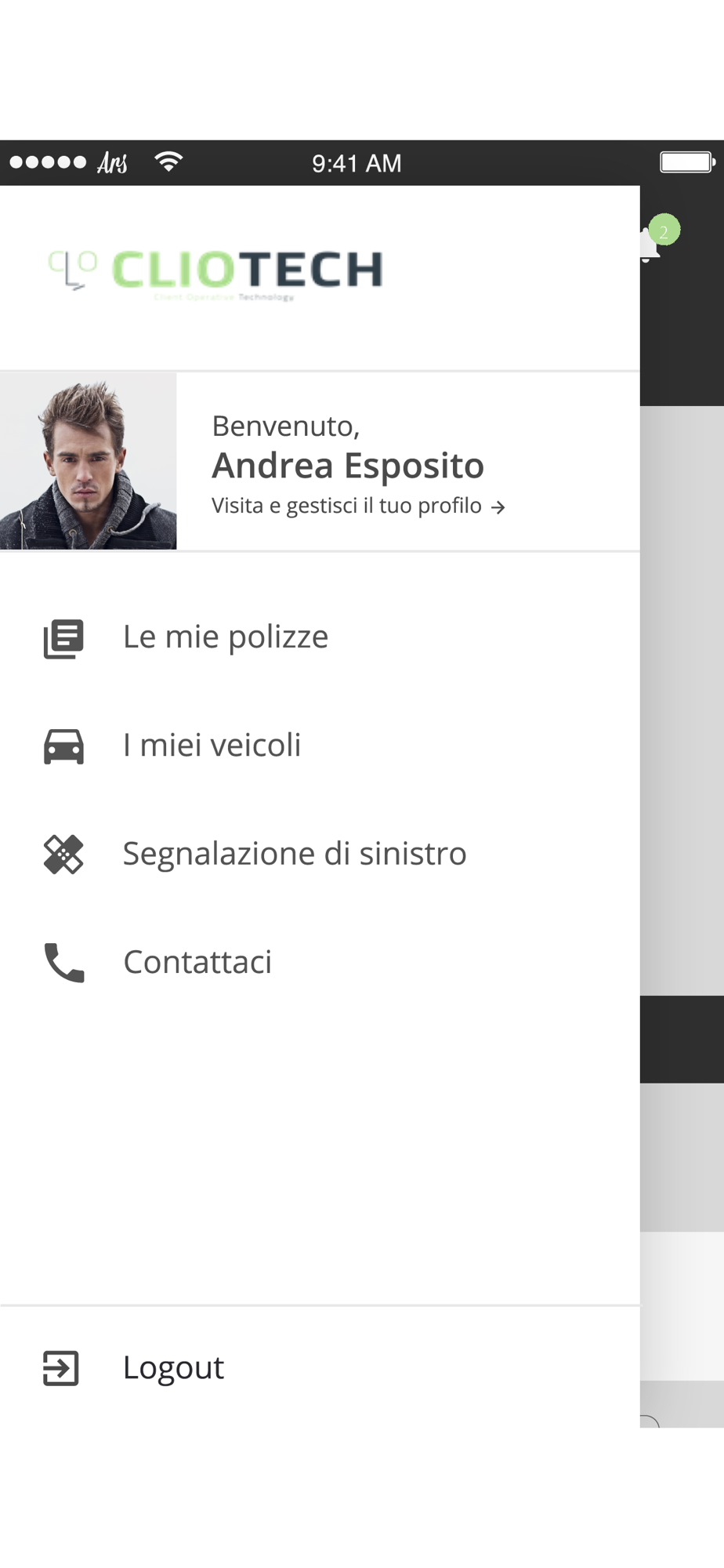Tap the 9:41 AM clock
The image size is (724, 1568).
(357, 163)
